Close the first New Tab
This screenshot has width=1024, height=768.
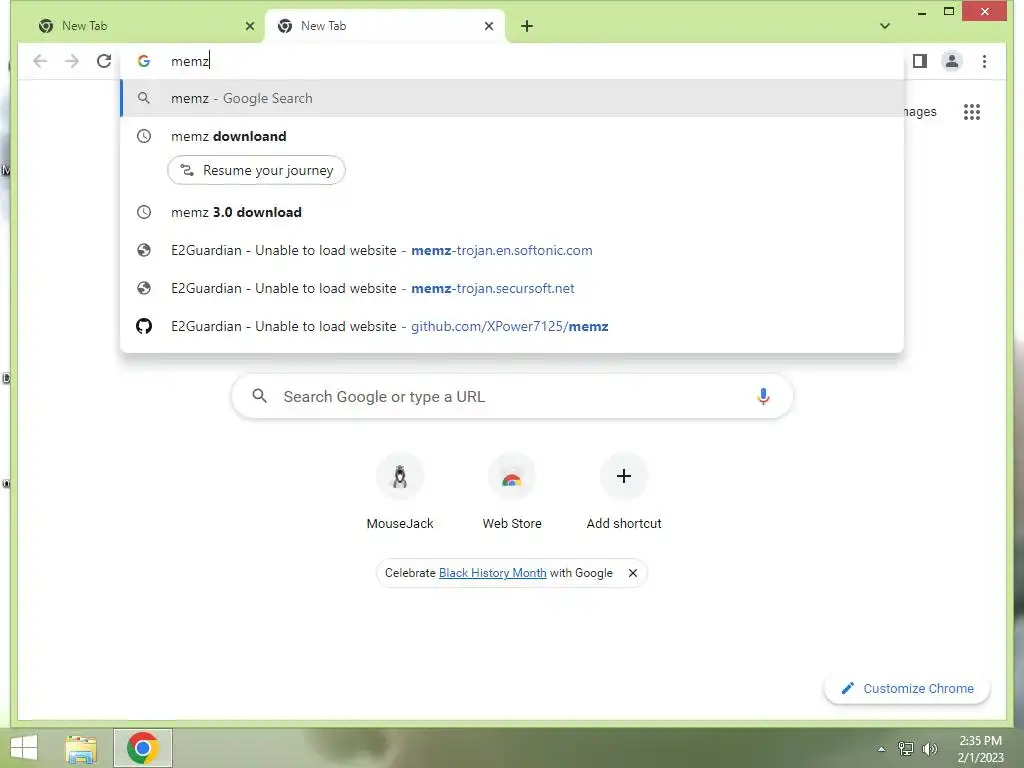click(x=249, y=26)
